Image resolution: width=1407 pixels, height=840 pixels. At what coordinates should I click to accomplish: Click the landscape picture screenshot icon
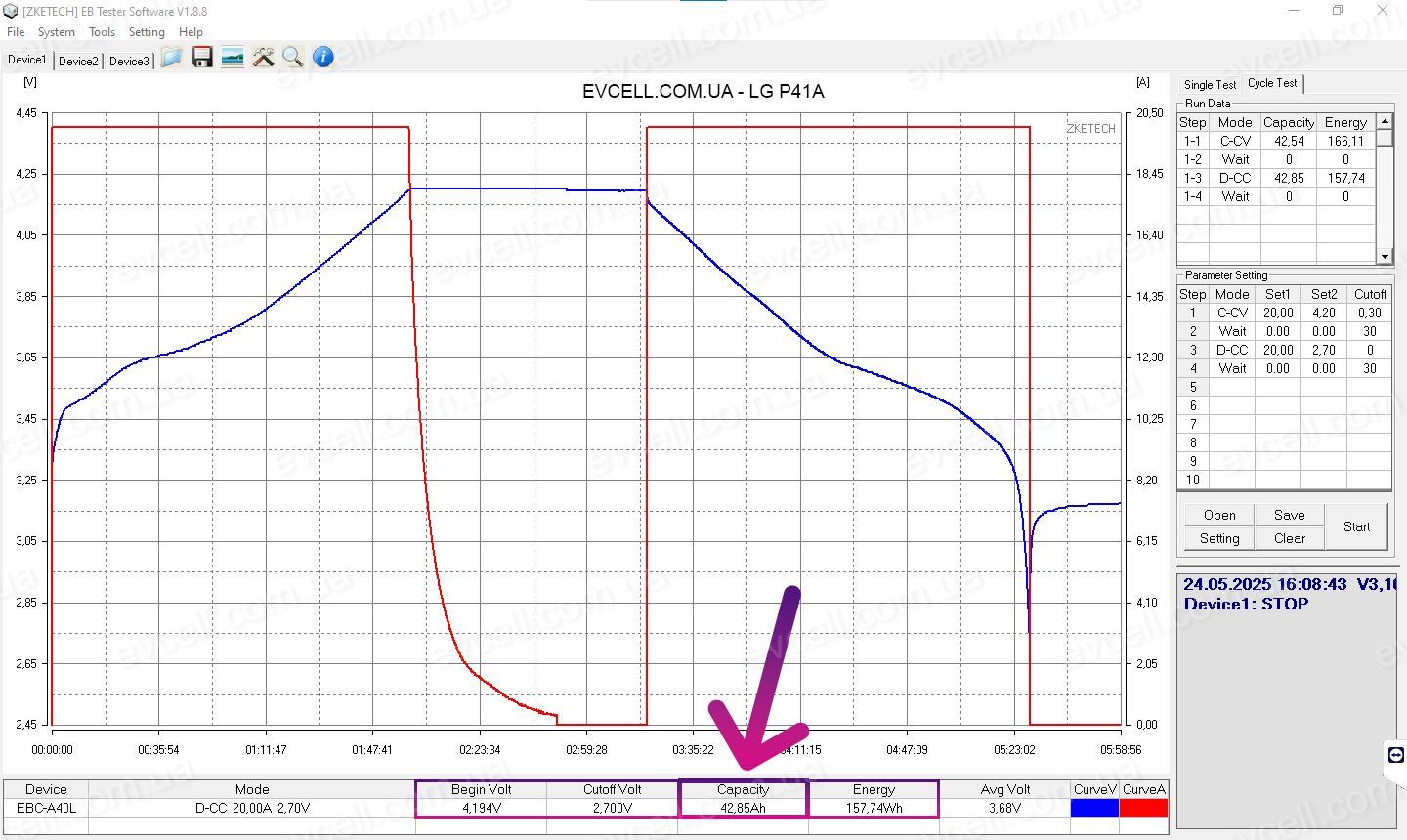233,58
